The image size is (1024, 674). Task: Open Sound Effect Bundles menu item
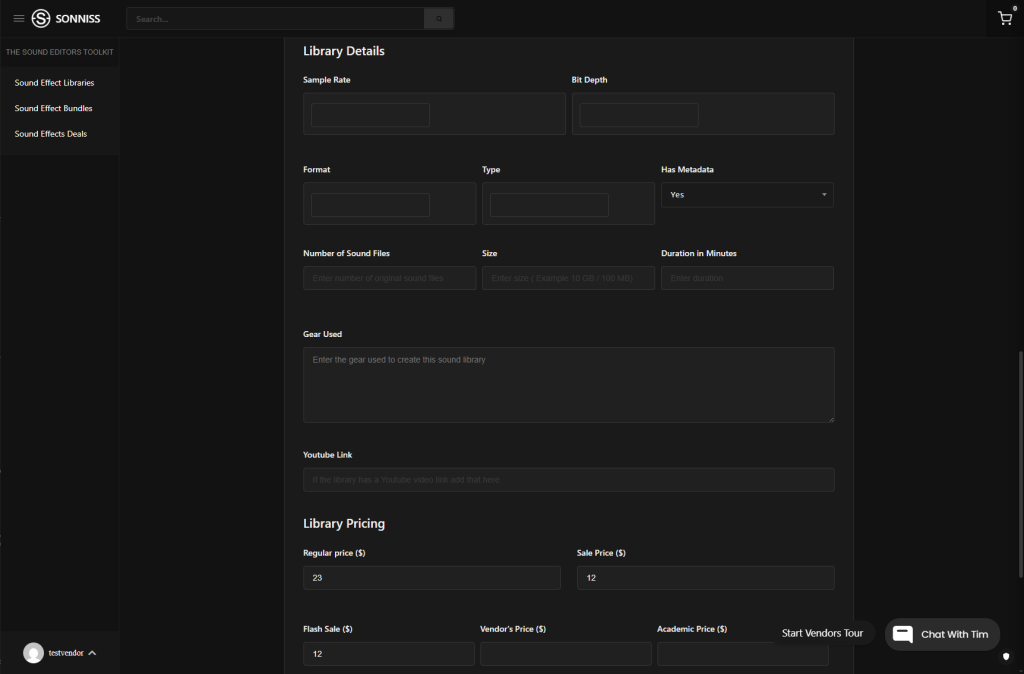pos(54,108)
